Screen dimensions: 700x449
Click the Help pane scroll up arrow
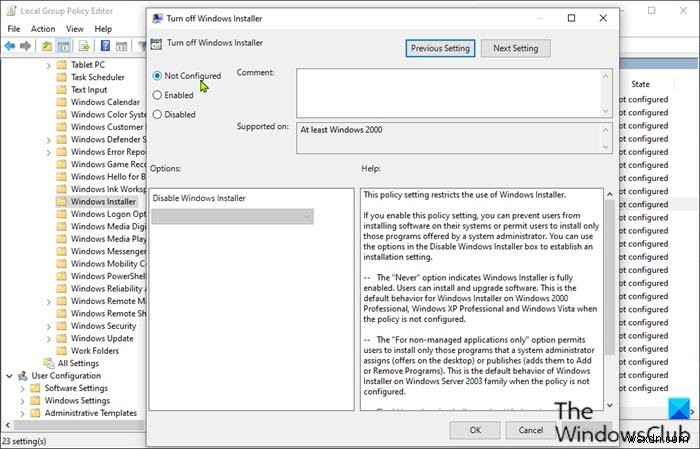coord(610,195)
